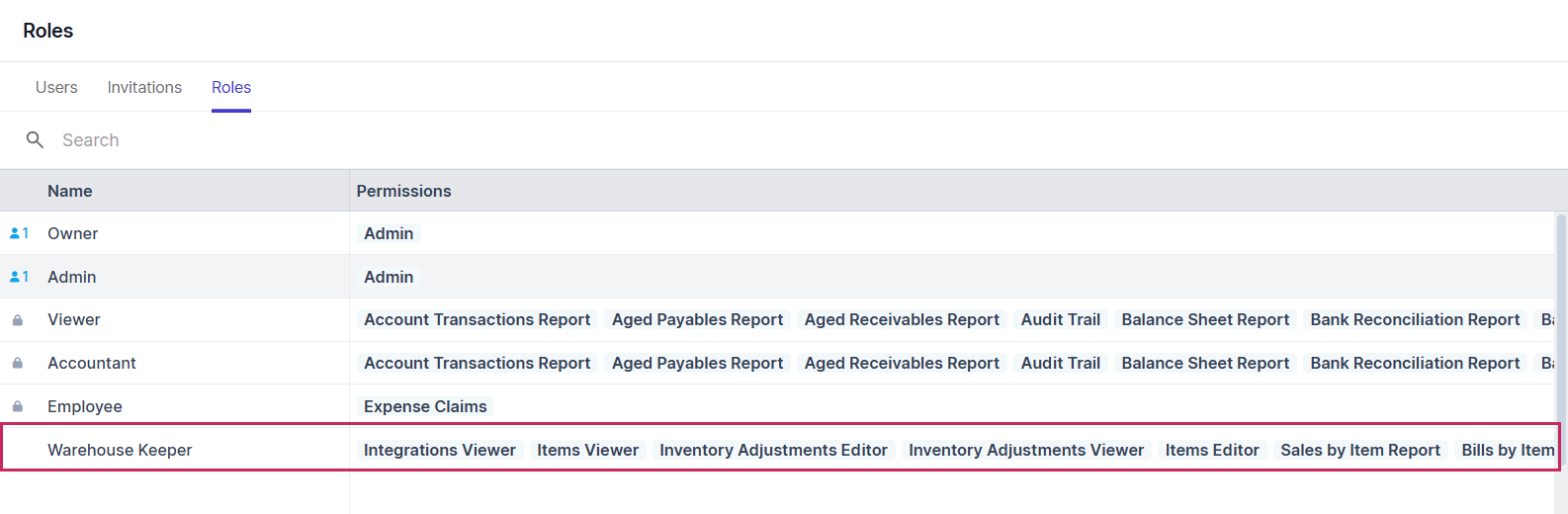
Task: Click the lock icon beside Employee
Action: pyautogui.click(x=18, y=406)
